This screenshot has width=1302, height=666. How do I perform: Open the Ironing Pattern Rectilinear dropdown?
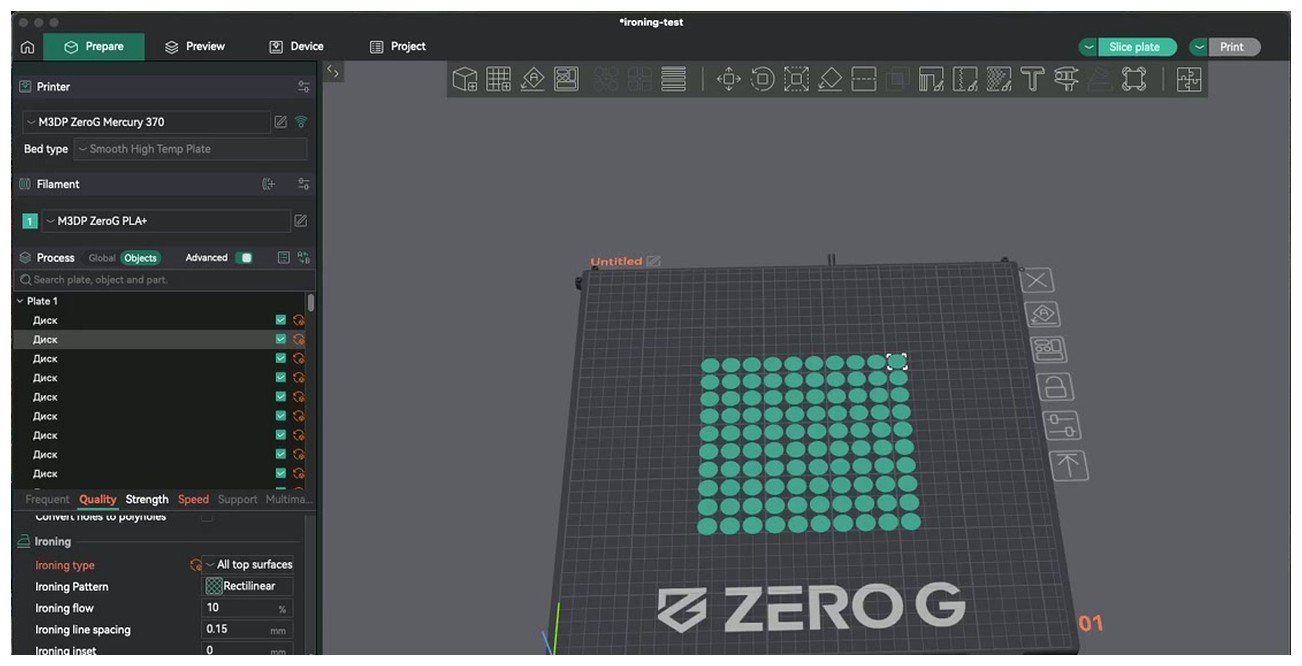[x=248, y=587]
